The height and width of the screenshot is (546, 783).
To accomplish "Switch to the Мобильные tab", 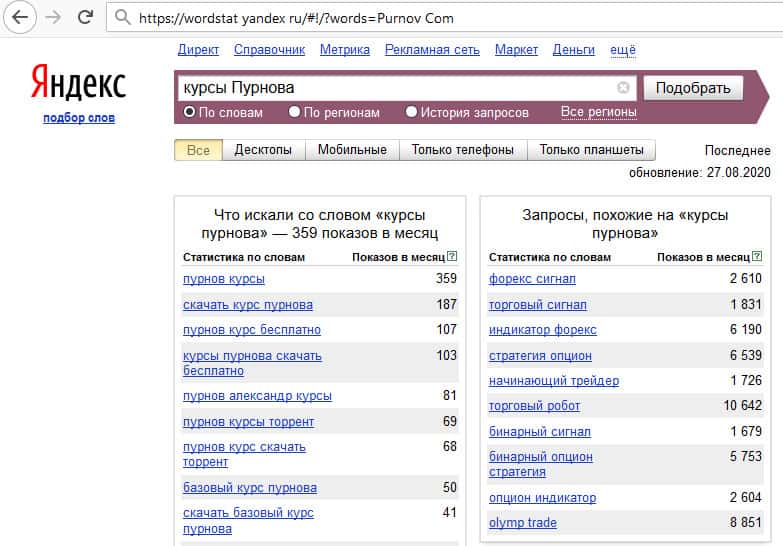I will (x=352, y=150).
